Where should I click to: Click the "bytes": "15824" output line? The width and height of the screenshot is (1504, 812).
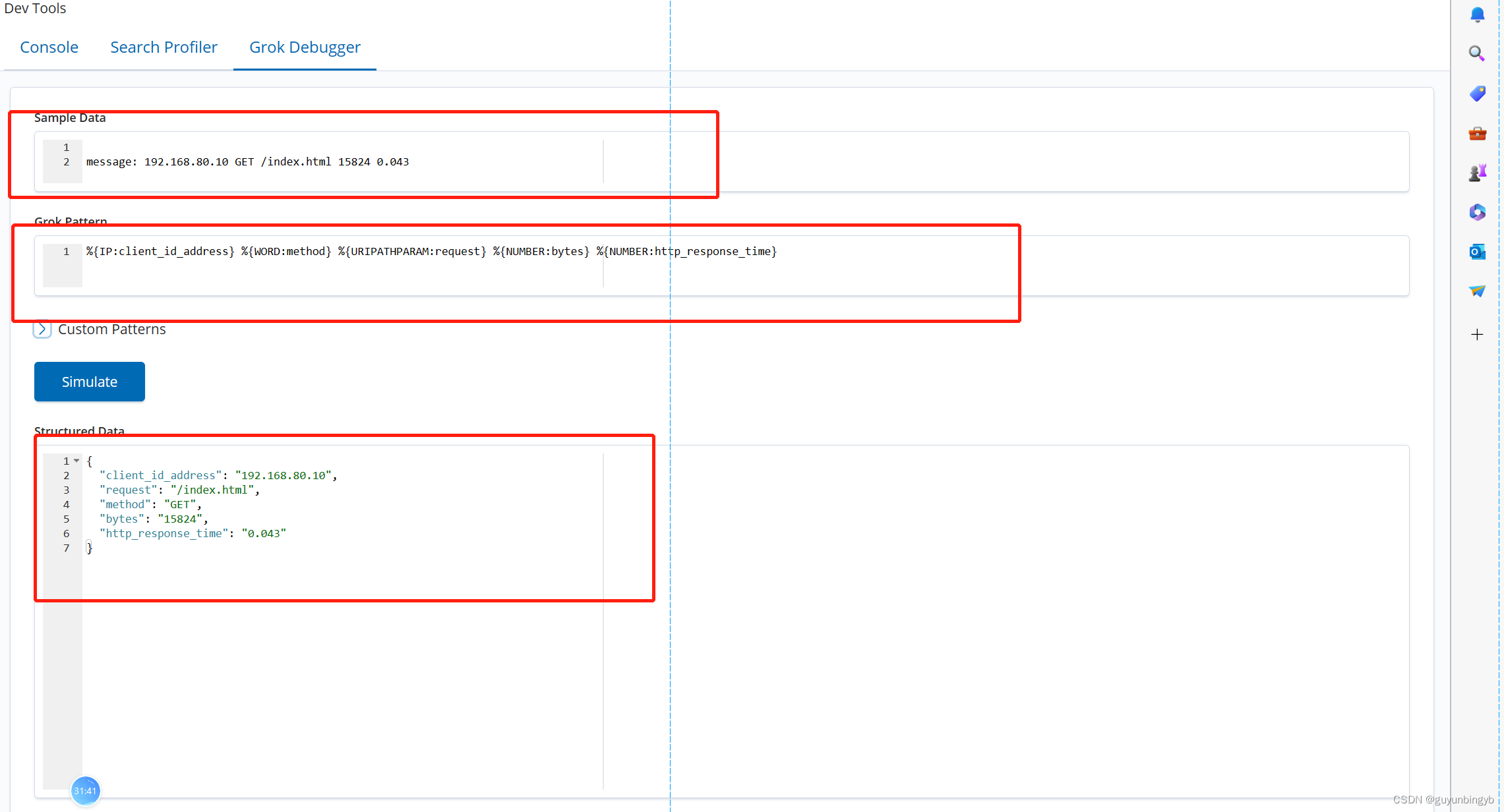tap(154, 519)
